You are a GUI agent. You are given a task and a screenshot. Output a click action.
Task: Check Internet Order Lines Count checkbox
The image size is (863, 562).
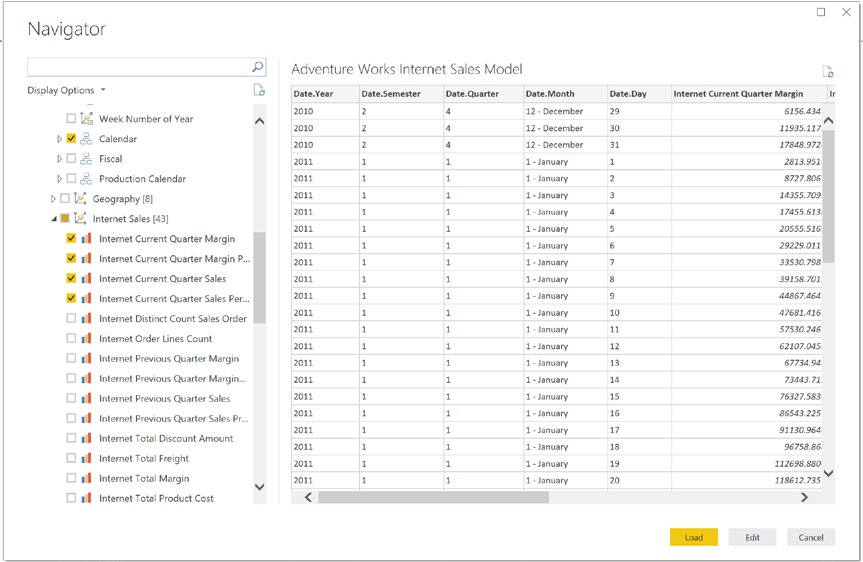pyautogui.click(x=71, y=339)
